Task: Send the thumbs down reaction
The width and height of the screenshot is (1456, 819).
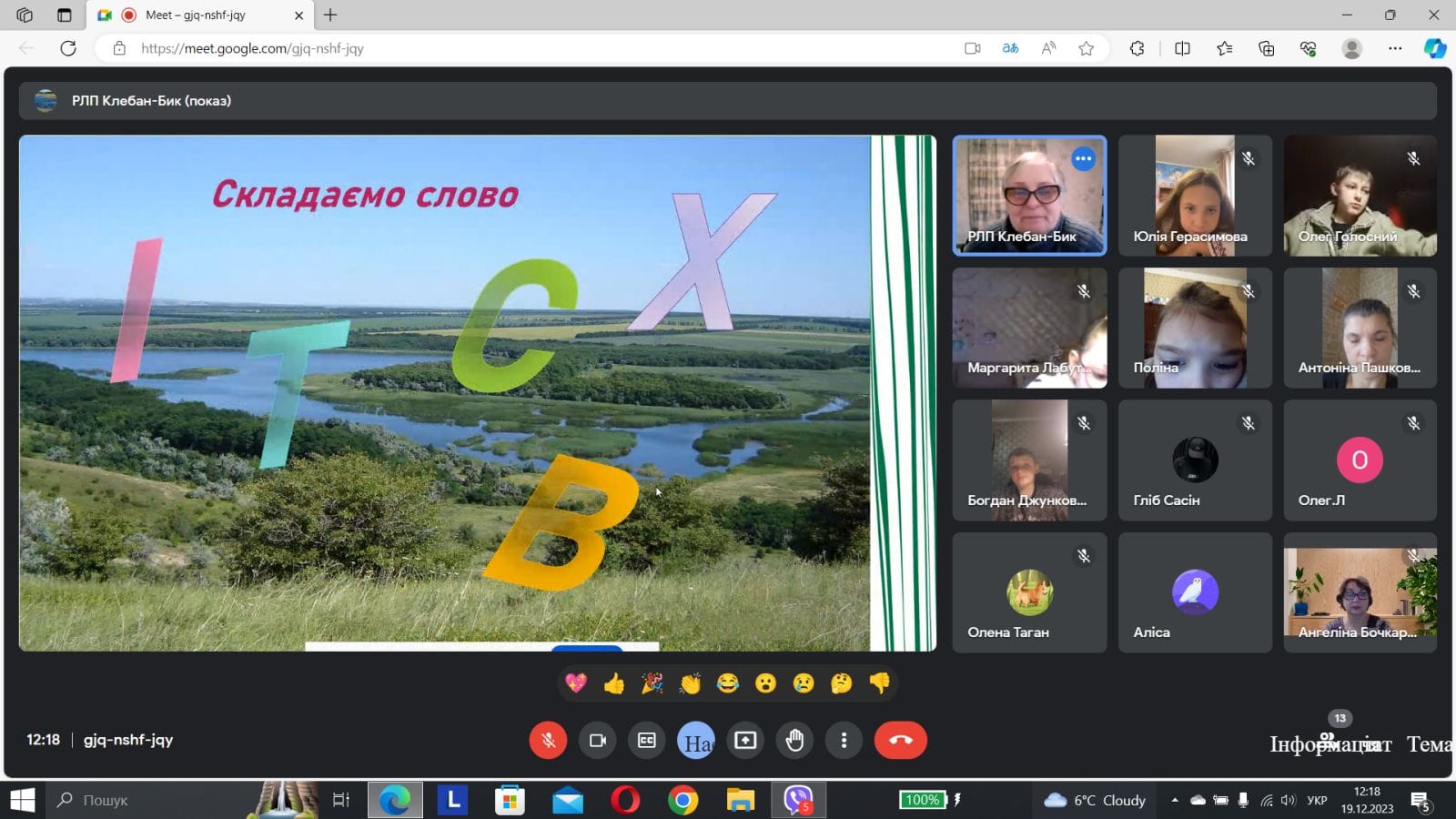Action: tap(879, 683)
